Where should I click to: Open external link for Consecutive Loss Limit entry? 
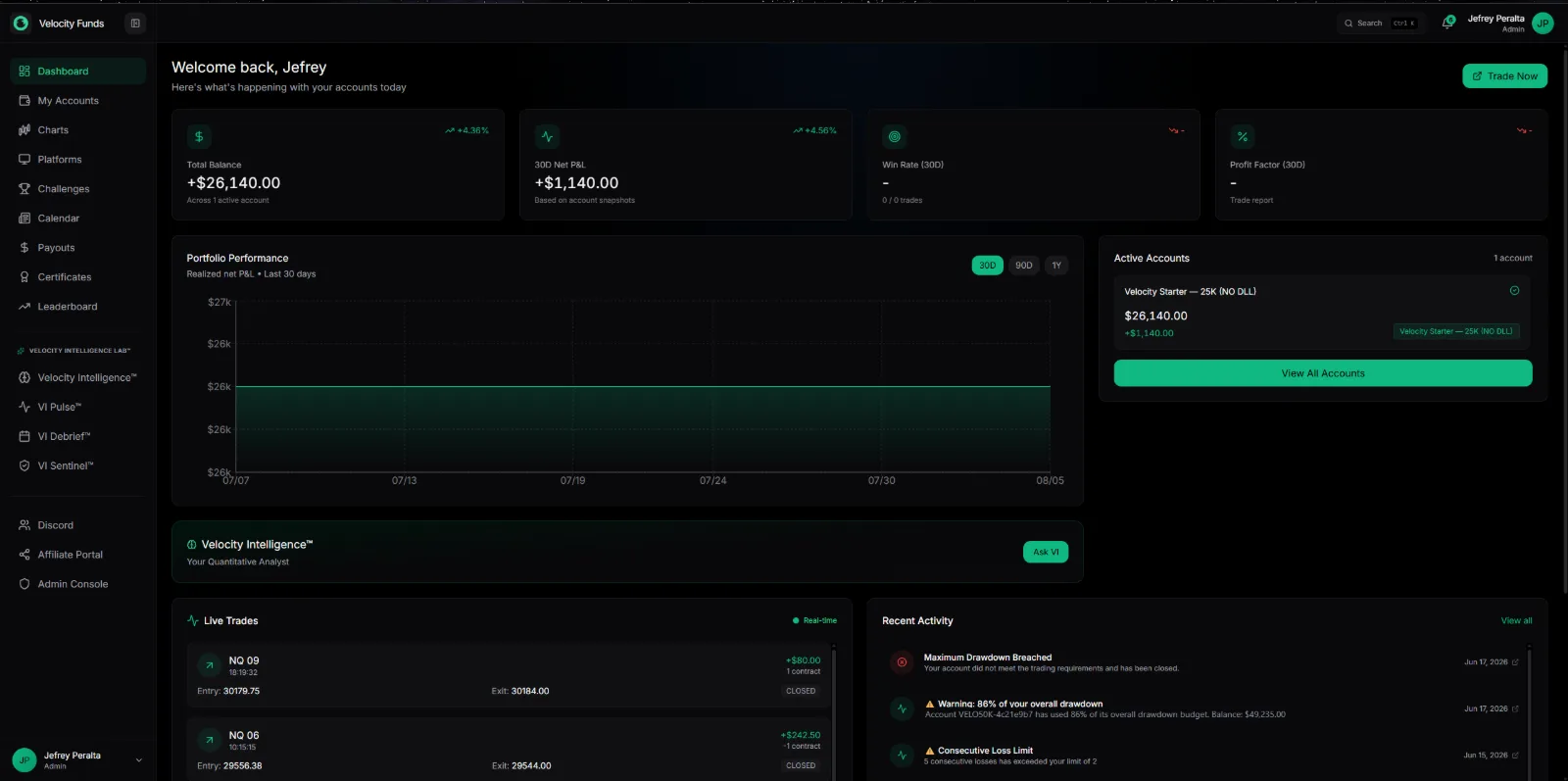pos(1515,756)
